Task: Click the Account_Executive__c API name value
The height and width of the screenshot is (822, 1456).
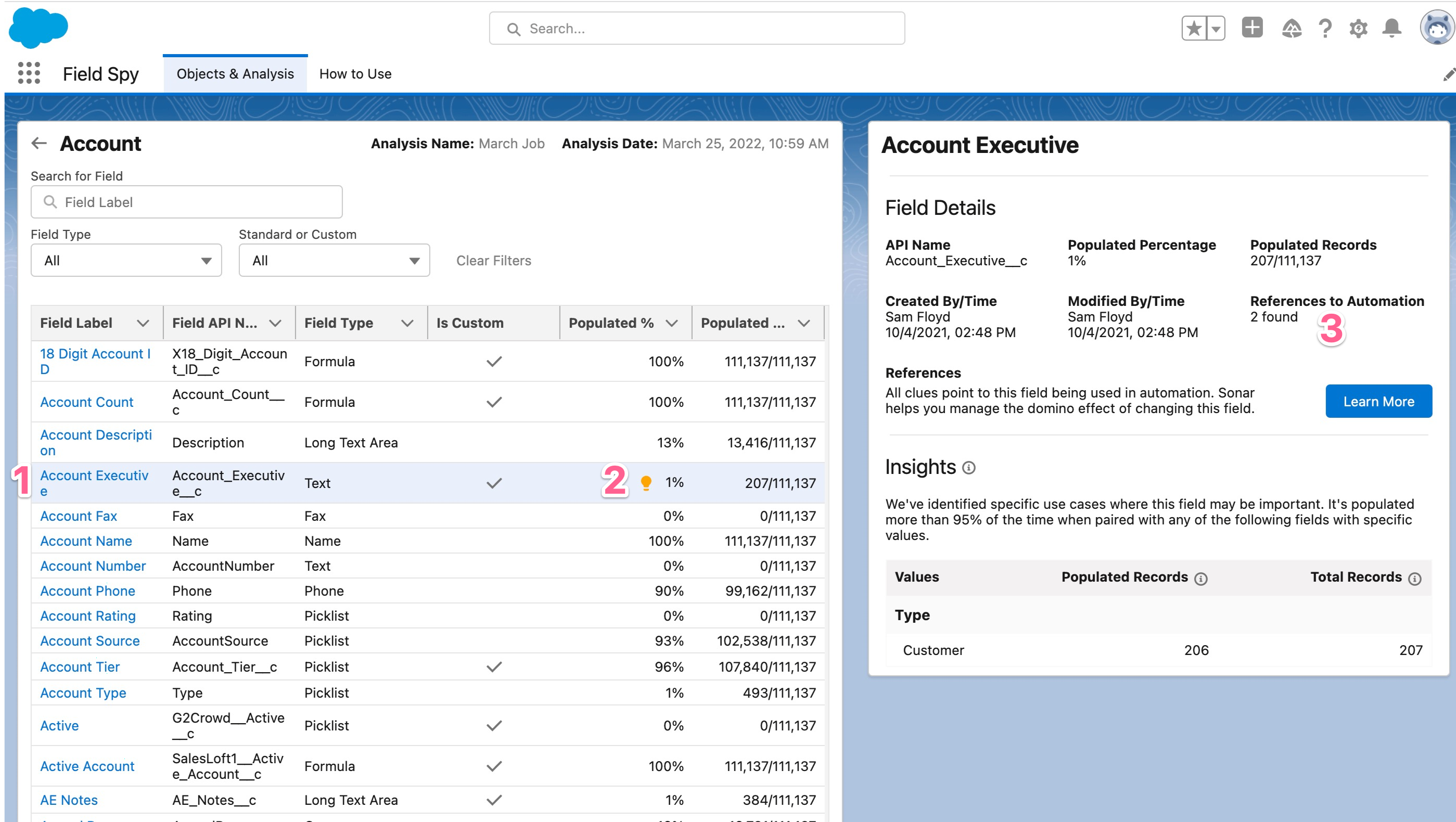Action: (956, 261)
